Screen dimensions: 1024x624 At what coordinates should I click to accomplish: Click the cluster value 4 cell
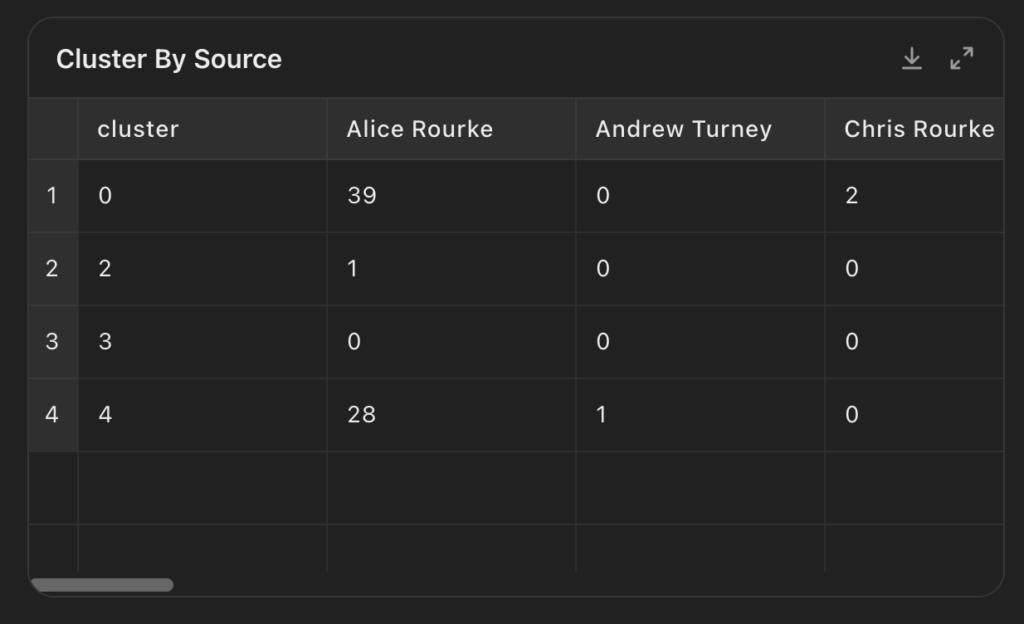[x=202, y=414]
